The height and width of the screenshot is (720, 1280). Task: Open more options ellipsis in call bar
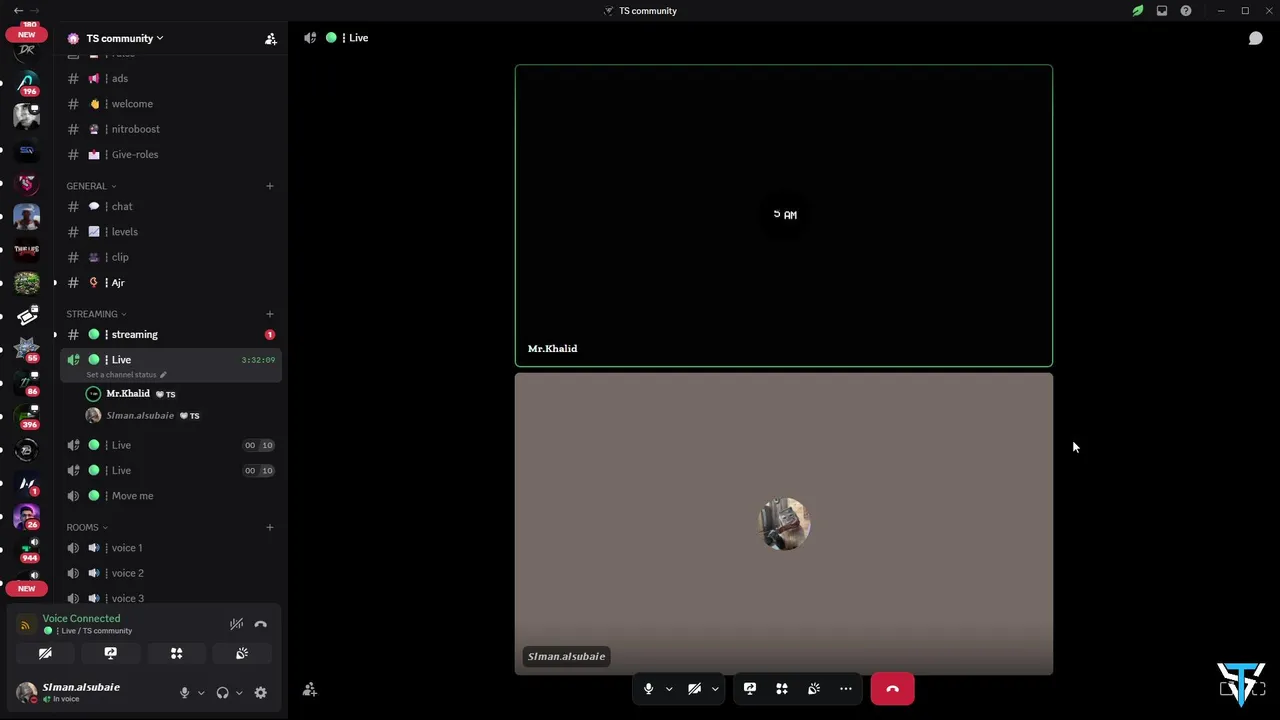[846, 688]
